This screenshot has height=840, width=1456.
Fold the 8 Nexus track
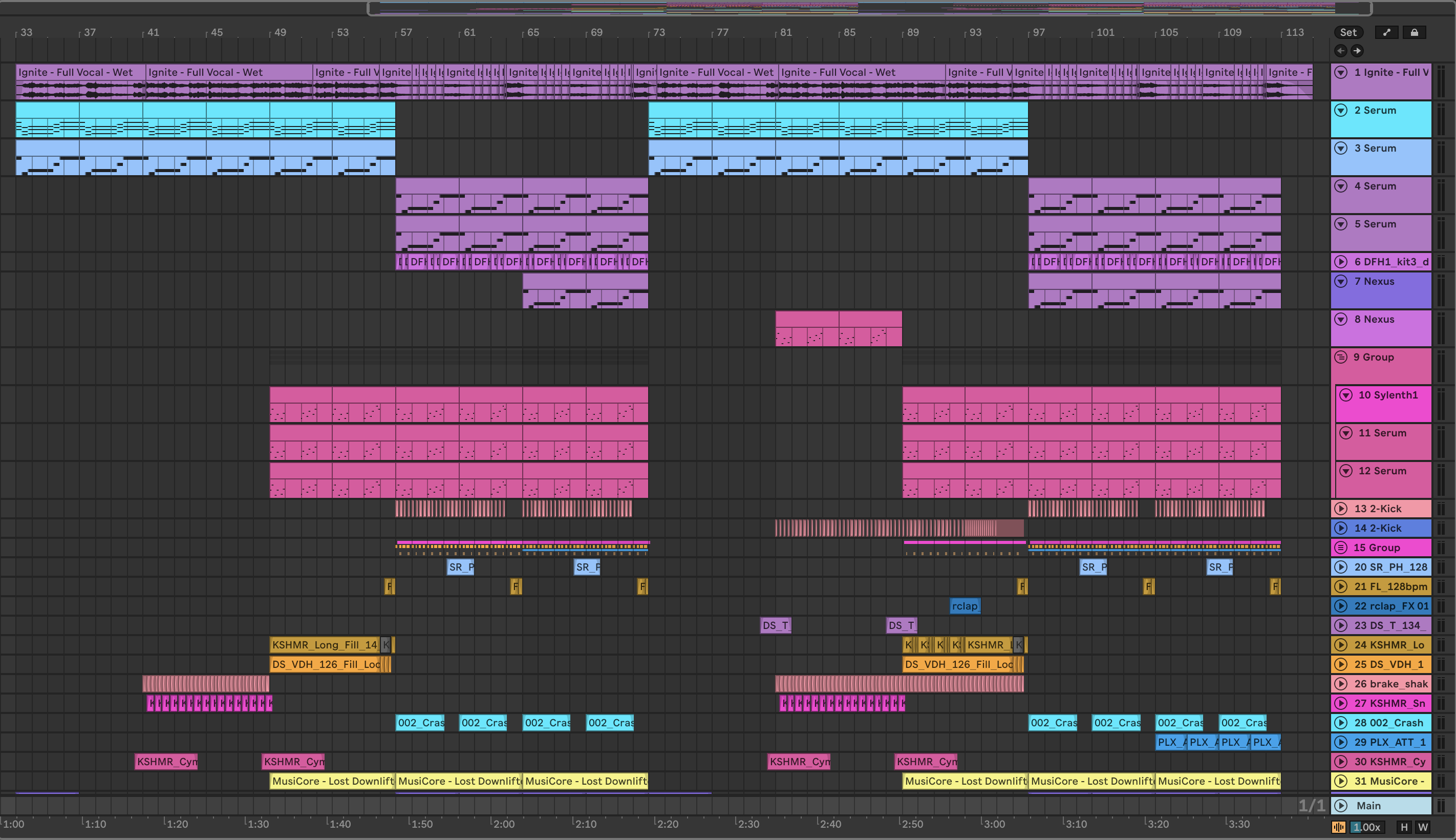(x=1341, y=319)
